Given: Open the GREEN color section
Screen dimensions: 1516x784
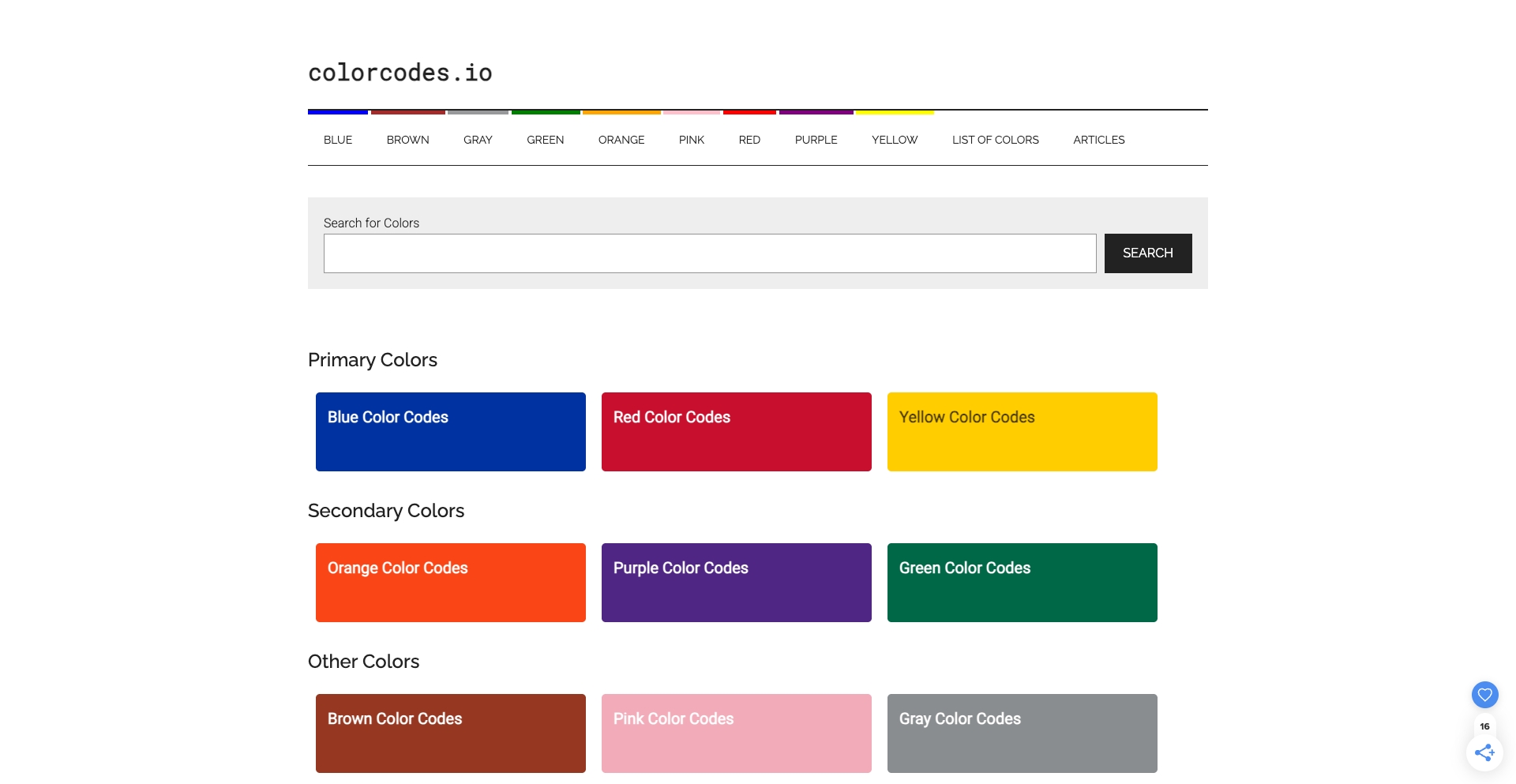Looking at the screenshot, I should 545,140.
